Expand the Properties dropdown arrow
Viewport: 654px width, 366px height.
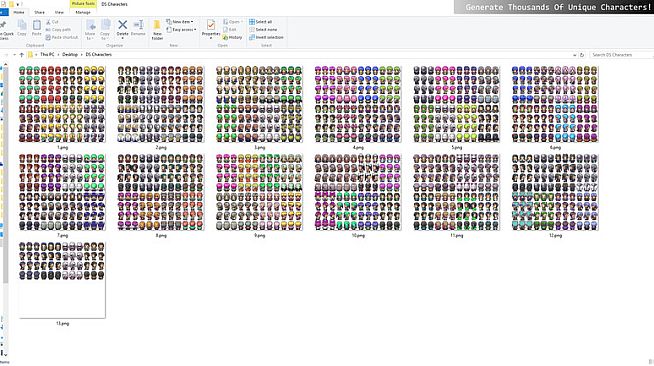tap(211, 38)
